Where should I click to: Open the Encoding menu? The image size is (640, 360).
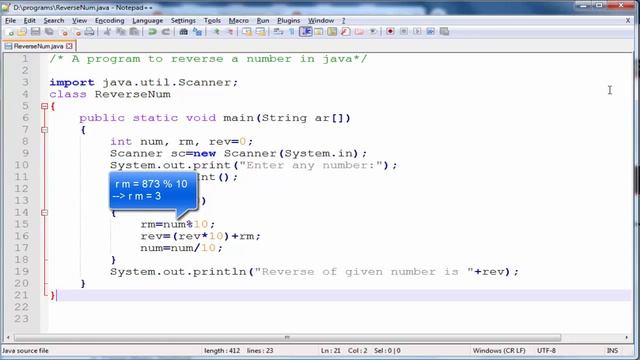tap(109, 20)
